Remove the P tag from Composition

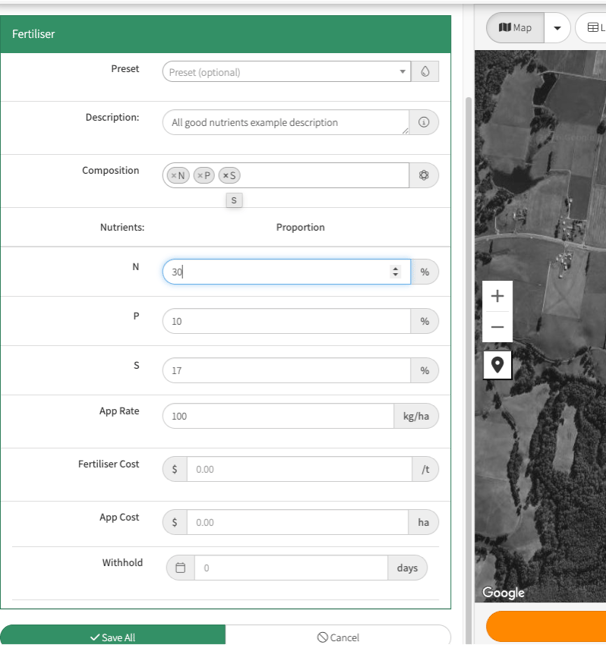point(199,176)
